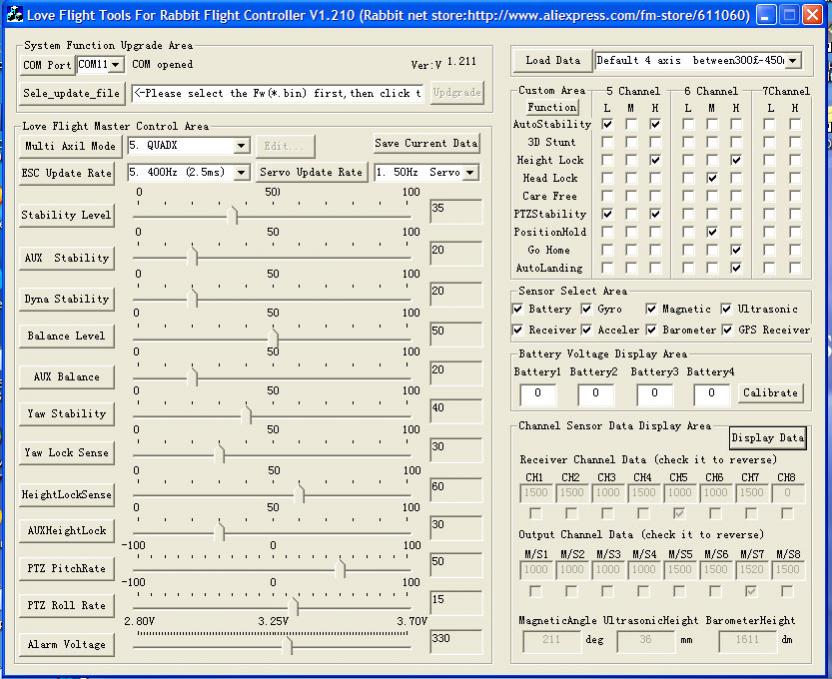This screenshot has width=832, height=679.
Task: Click the PTZ PitchRate button
Action: [66, 569]
